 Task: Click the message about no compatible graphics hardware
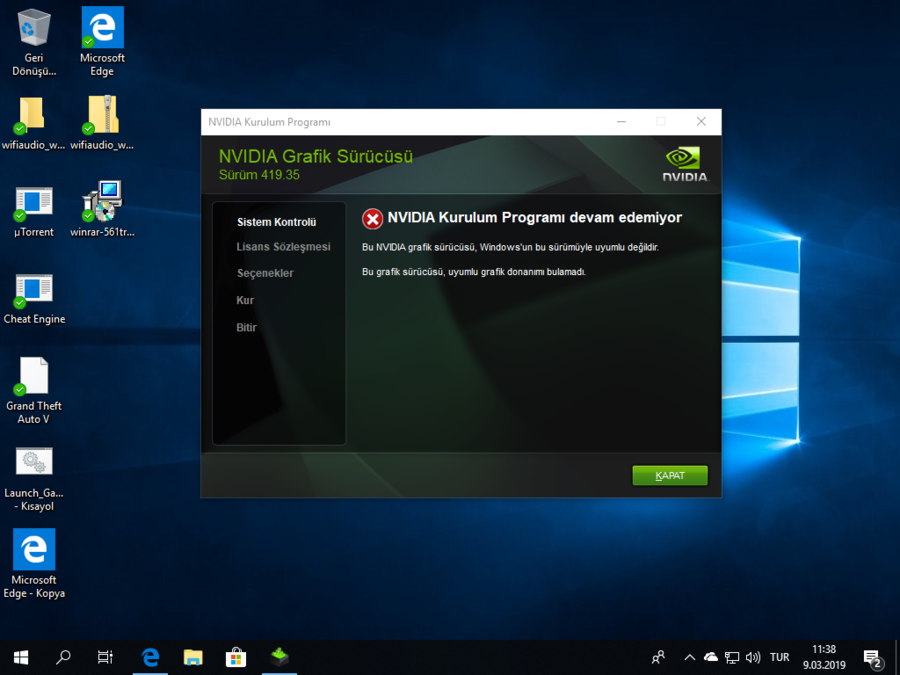474,271
